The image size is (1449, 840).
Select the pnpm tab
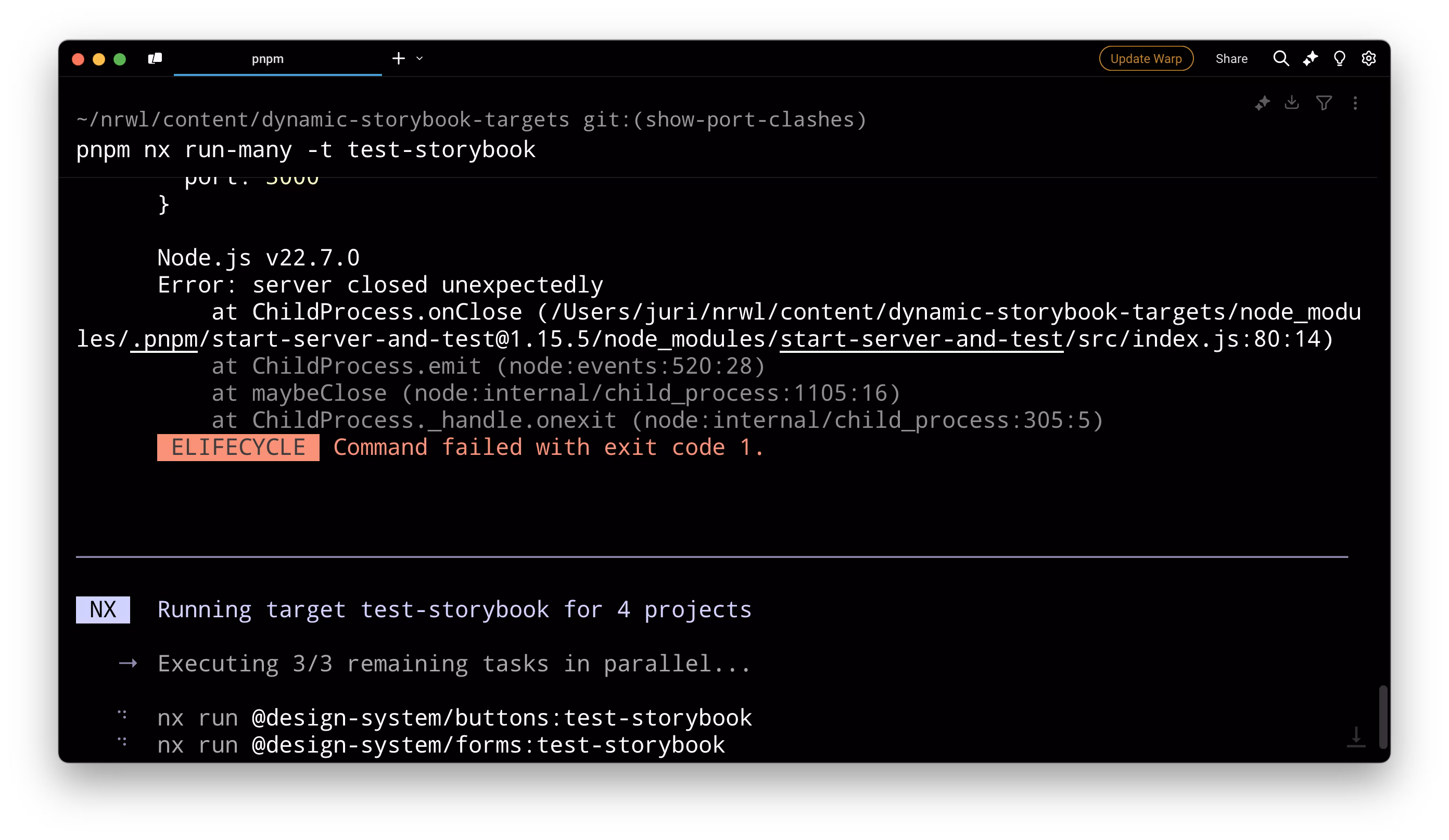click(x=268, y=59)
